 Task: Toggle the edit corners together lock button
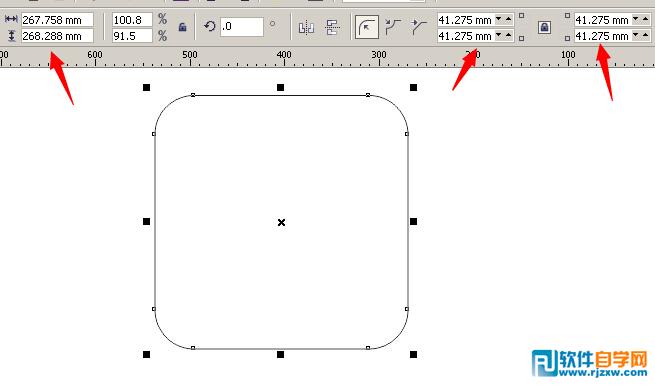coord(544,28)
